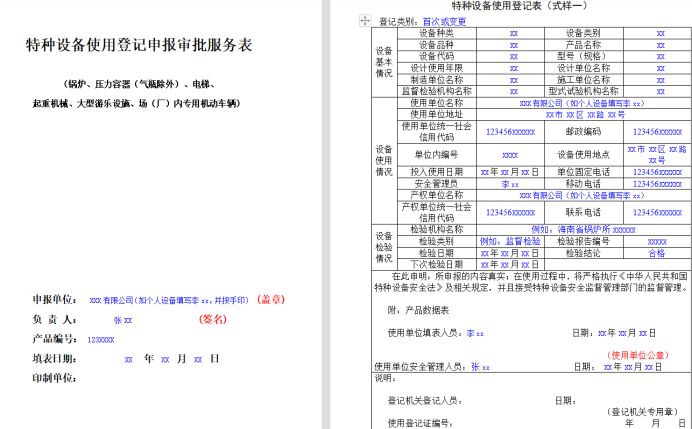692x429 pixels.
Task: Click the title 特种设备使用登记申报审批服务表
Action: point(139,45)
